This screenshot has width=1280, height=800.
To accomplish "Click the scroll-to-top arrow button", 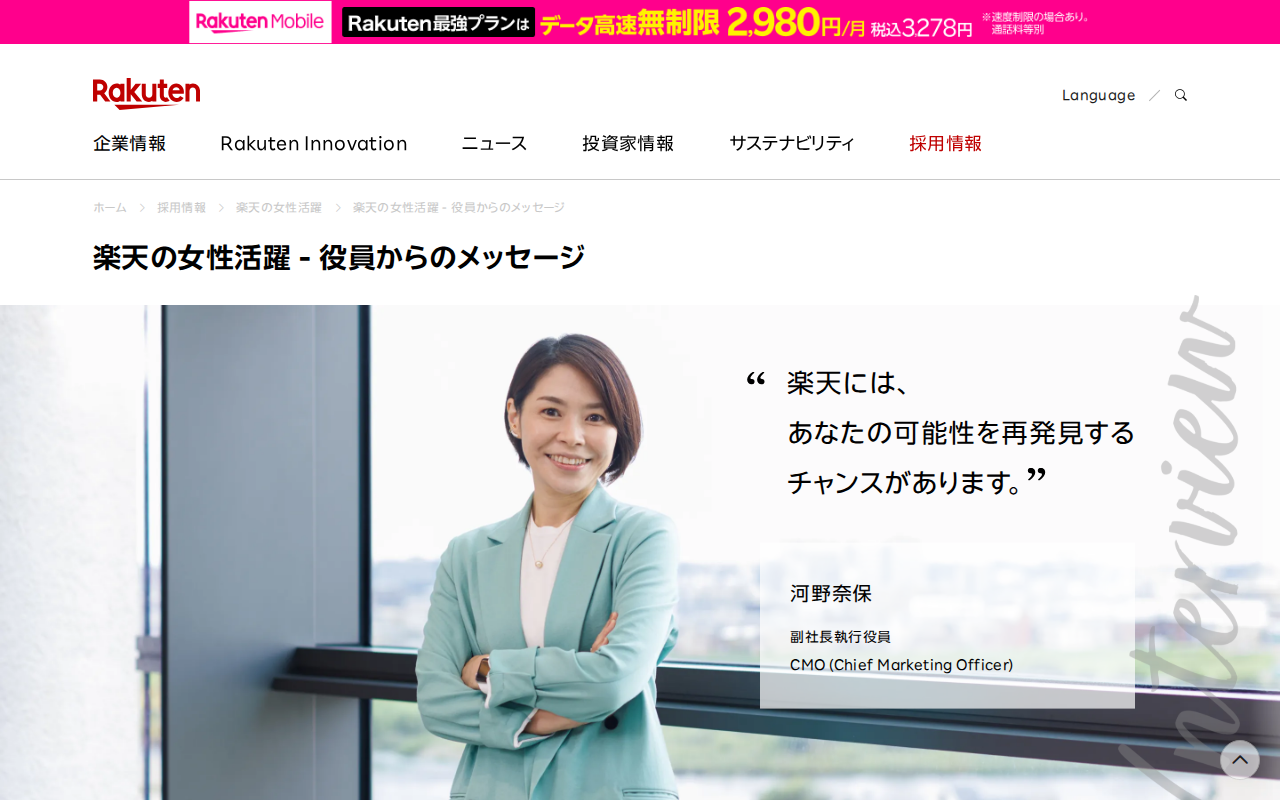I will click(x=1240, y=759).
